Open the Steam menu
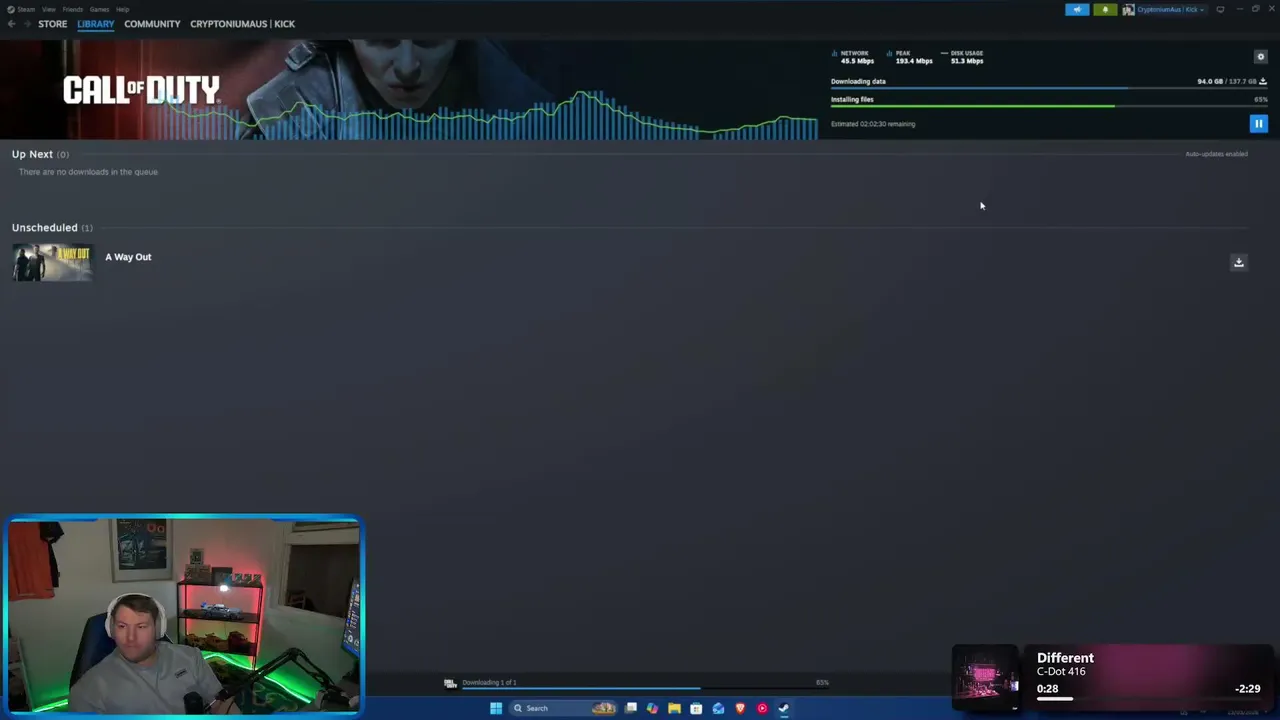The image size is (1280, 720). coord(26,9)
